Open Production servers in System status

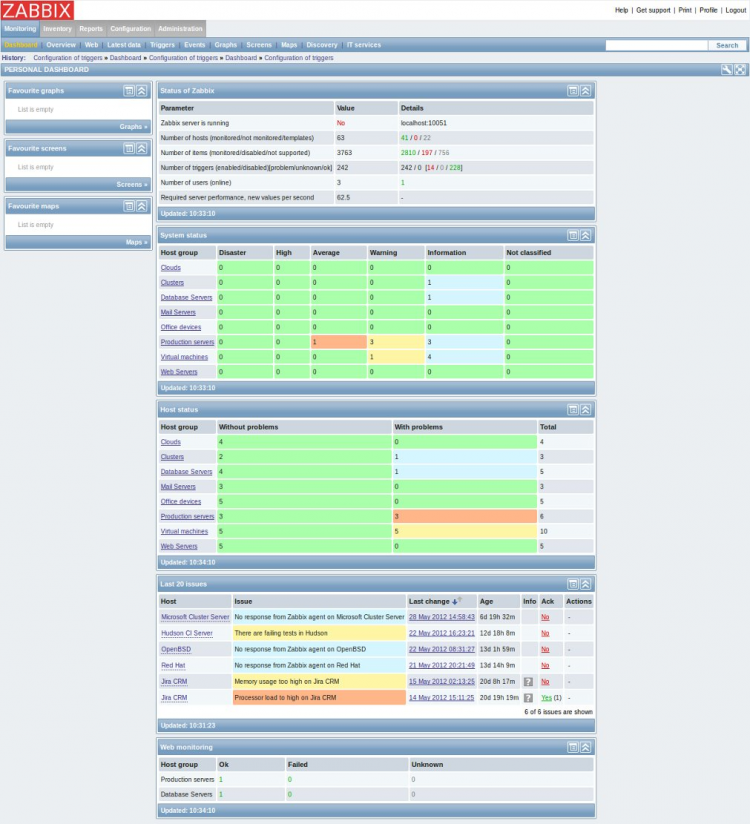click(187, 342)
